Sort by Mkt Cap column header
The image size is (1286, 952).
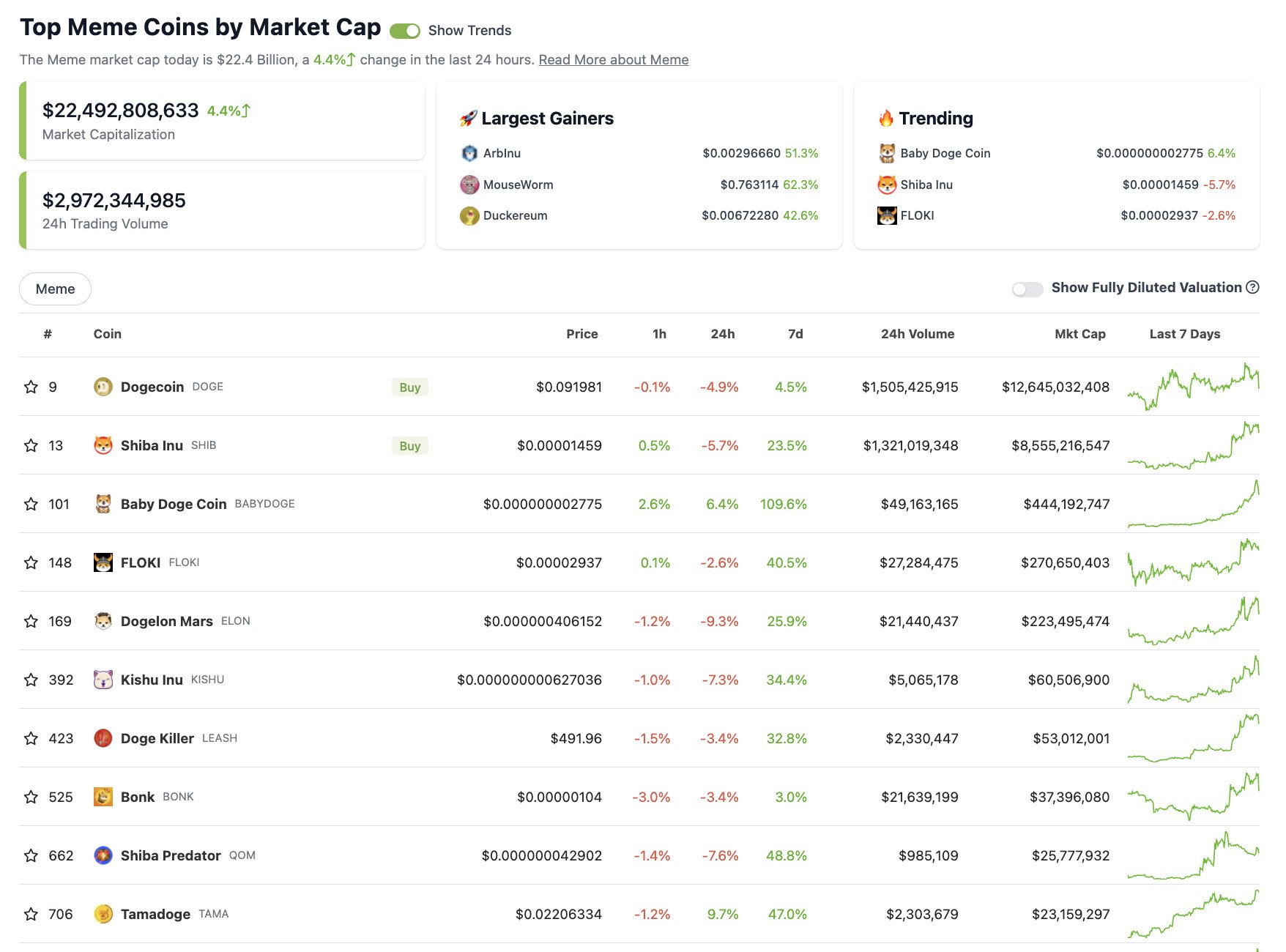[1080, 334]
